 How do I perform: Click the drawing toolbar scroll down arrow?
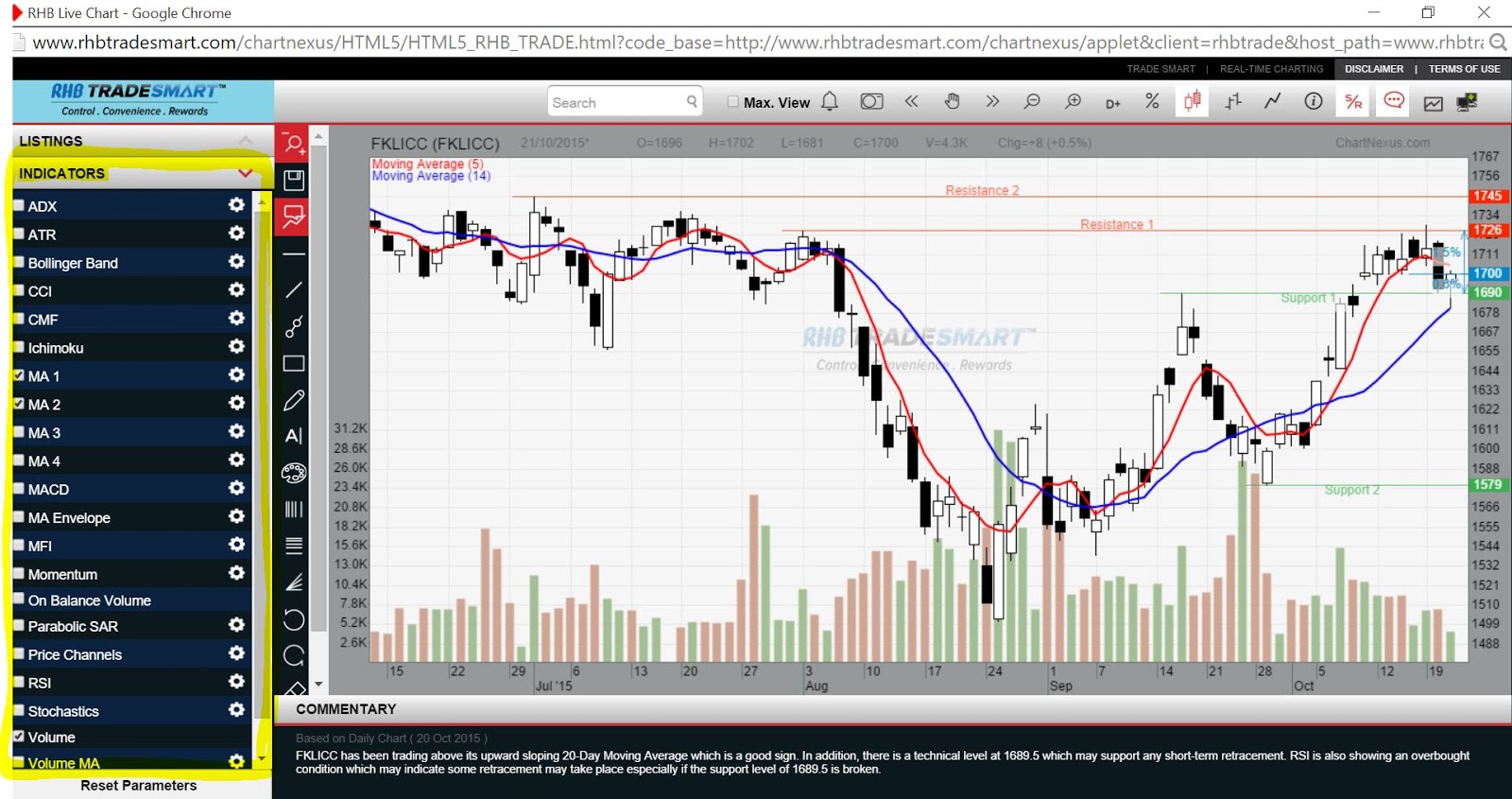tap(318, 684)
